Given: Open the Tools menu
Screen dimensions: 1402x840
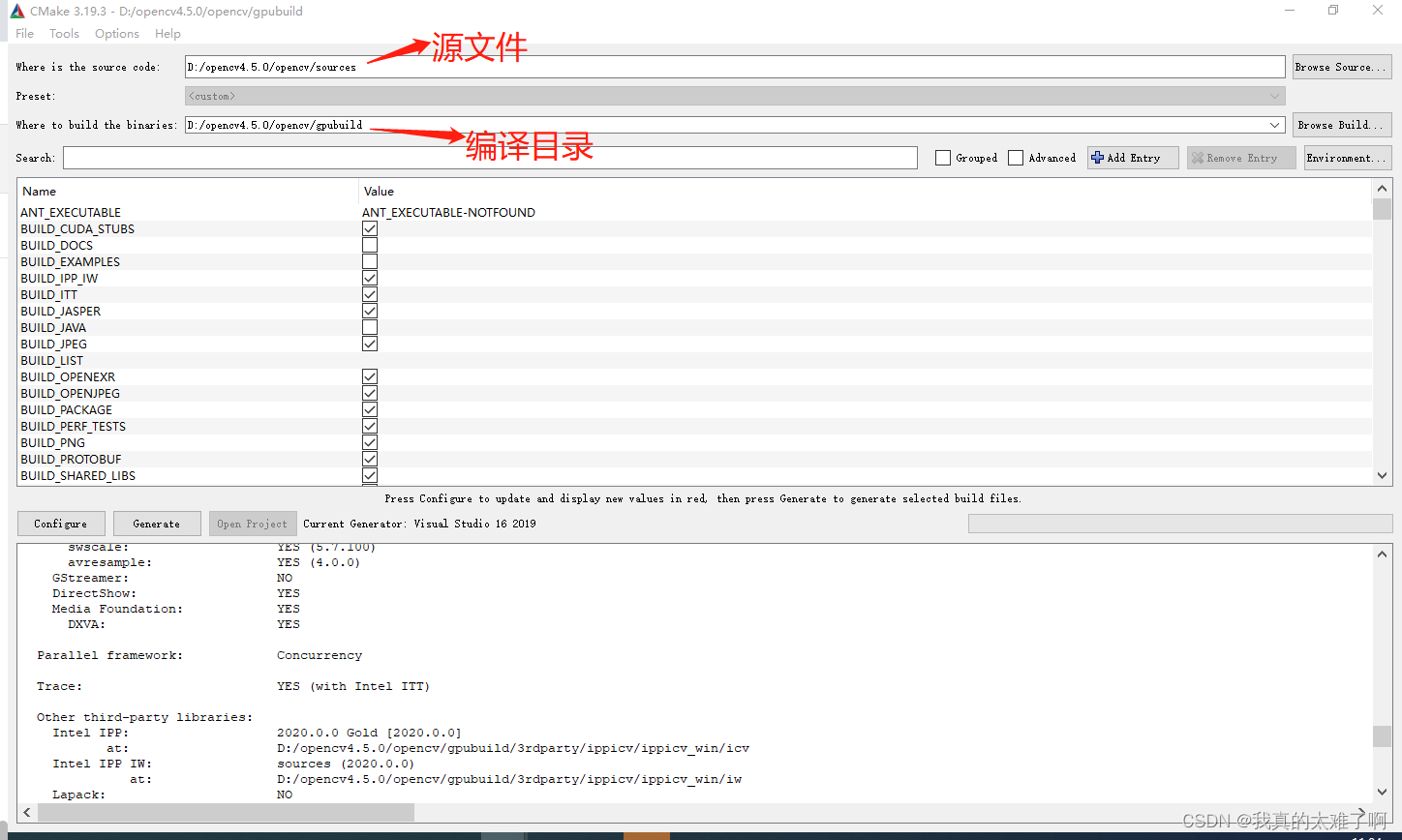Looking at the screenshot, I should (64, 33).
